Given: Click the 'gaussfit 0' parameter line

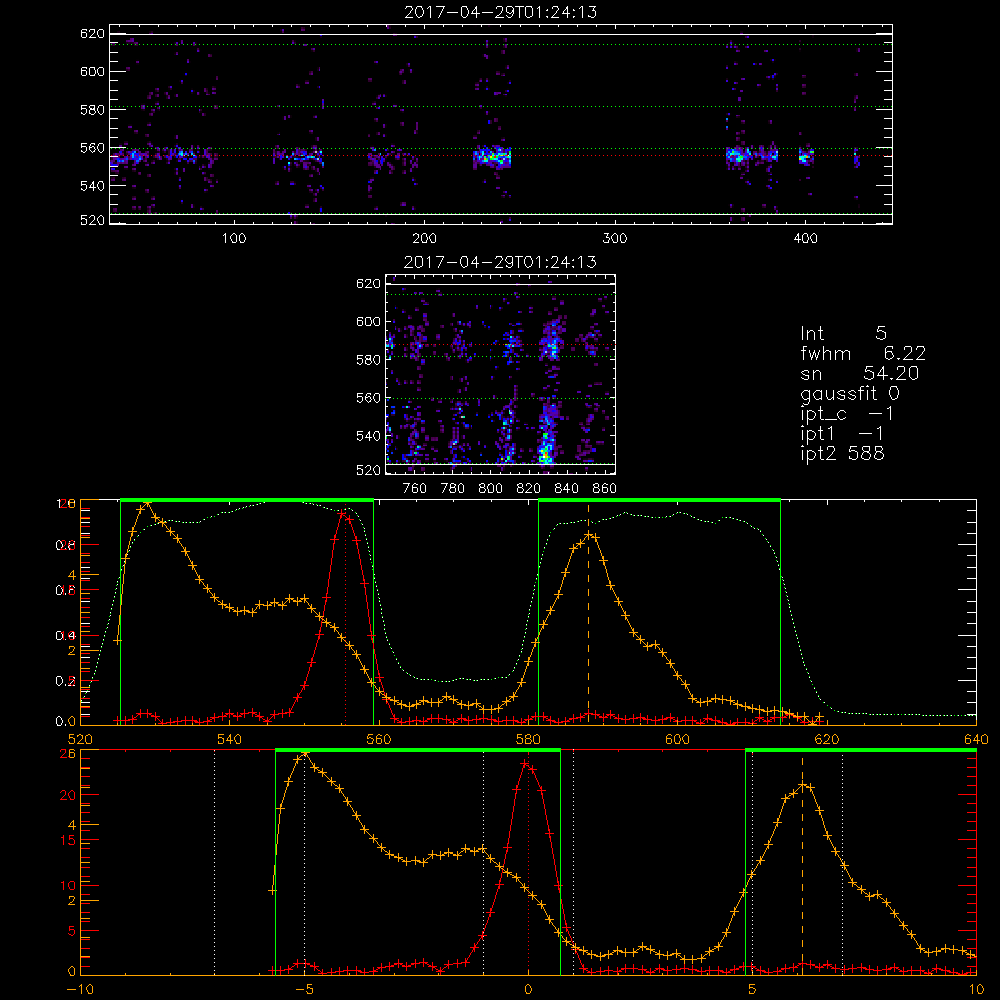Looking at the screenshot, I should pos(850,394).
